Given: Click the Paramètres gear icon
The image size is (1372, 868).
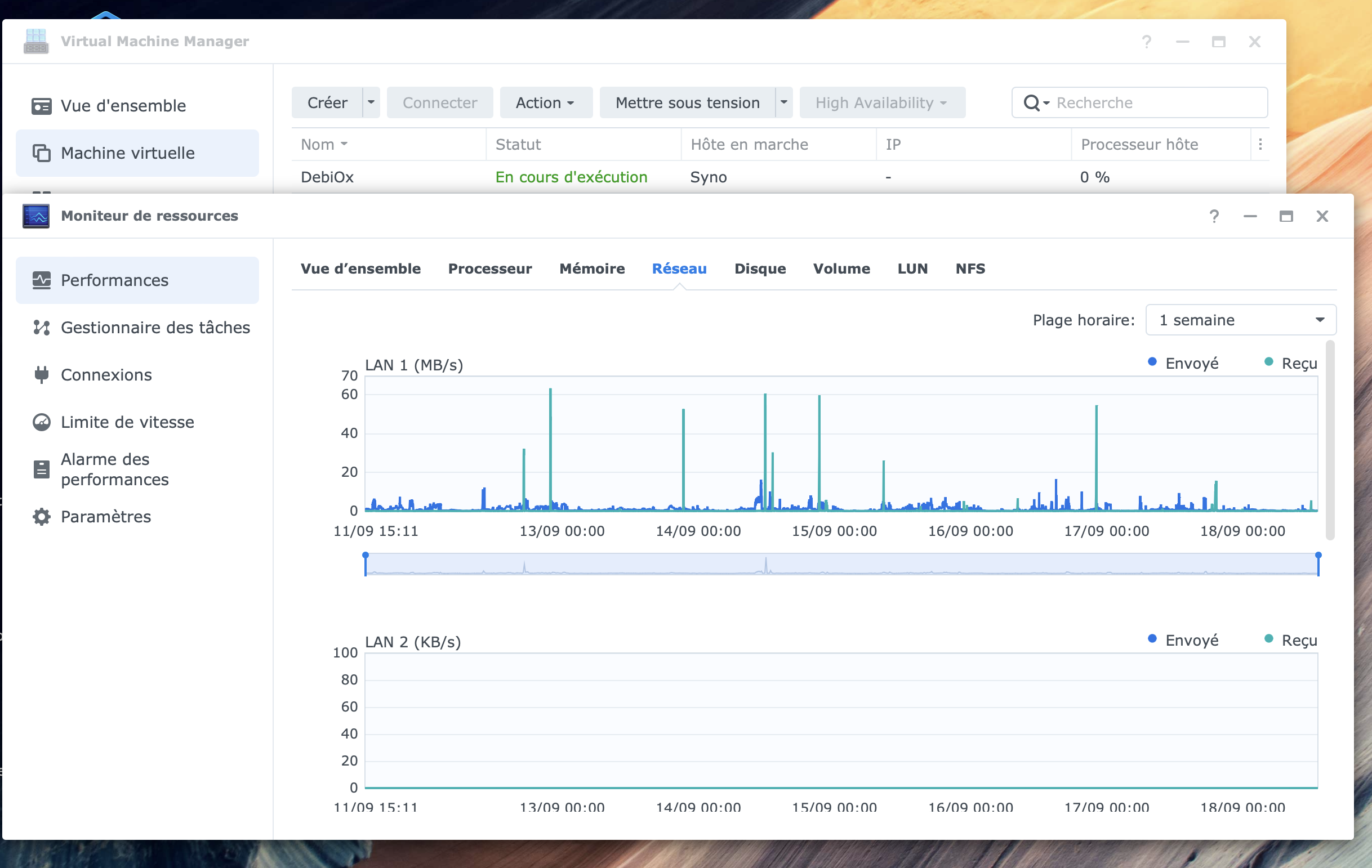Looking at the screenshot, I should (x=42, y=517).
